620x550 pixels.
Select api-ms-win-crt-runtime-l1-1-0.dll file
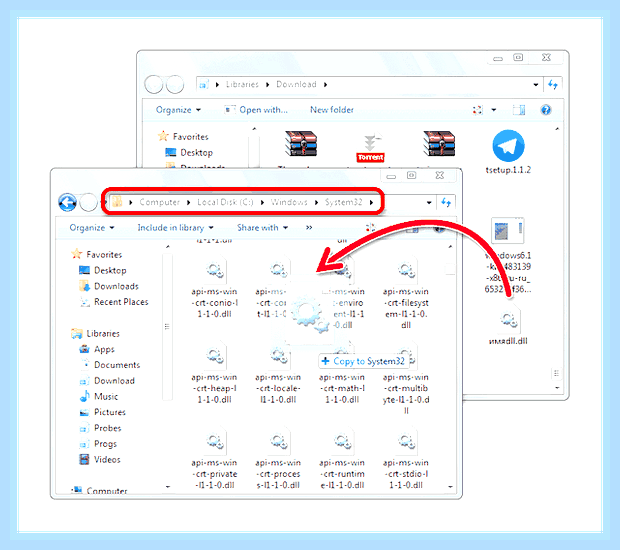tap(342, 459)
